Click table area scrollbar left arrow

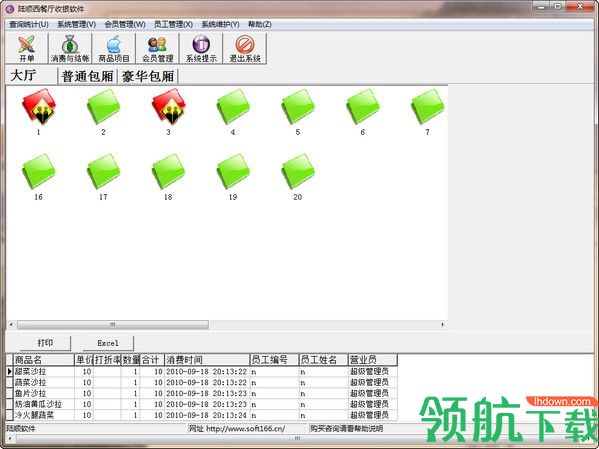(11, 325)
